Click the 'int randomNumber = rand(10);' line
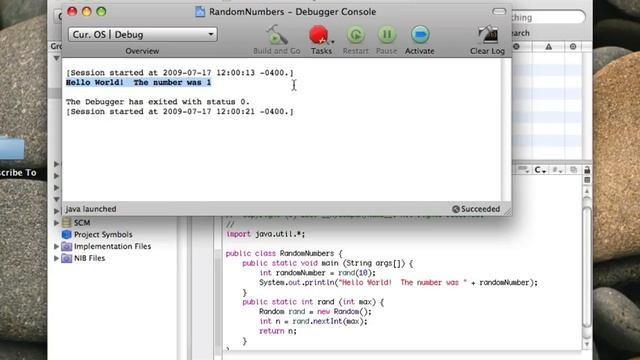Viewport: 640px width, 360px height. click(x=317, y=273)
